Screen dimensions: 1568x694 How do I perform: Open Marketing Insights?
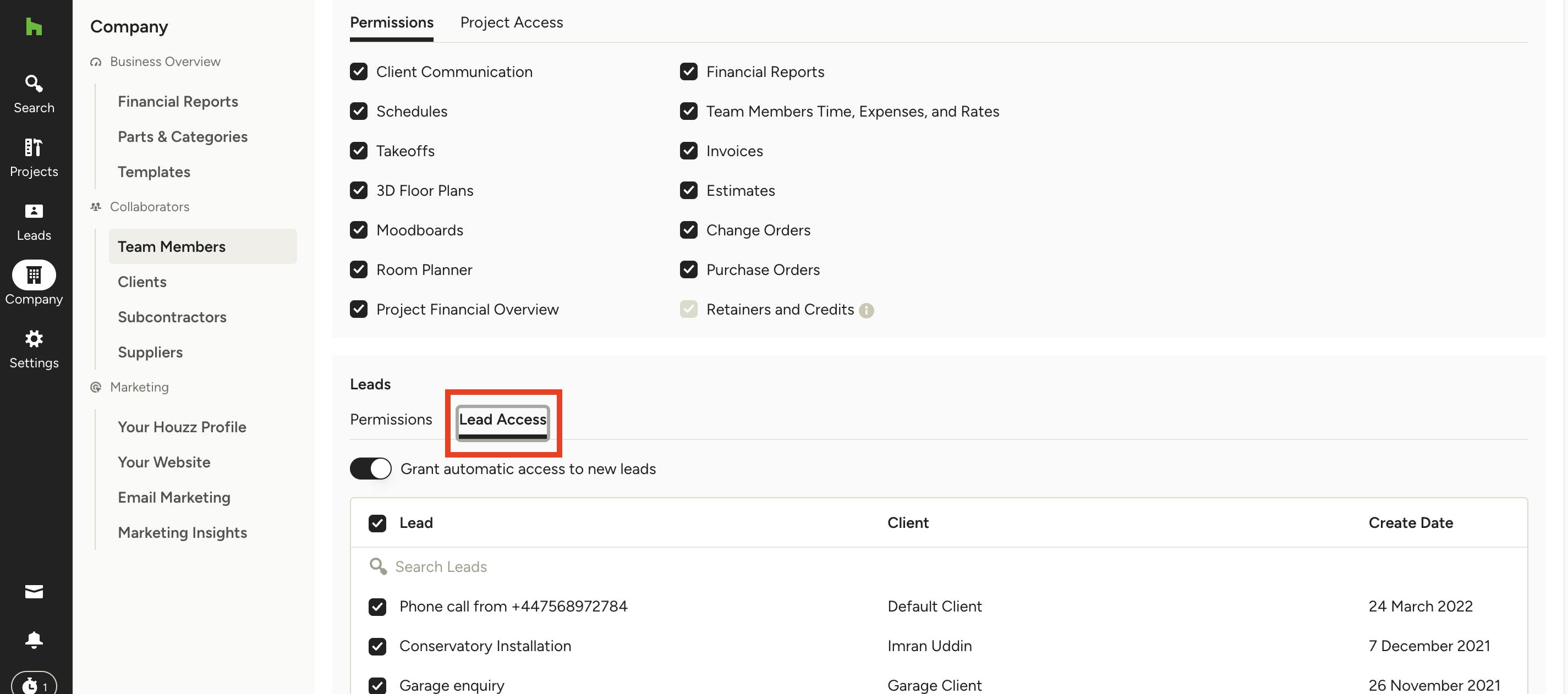pyautogui.click(x=183, y=533)
